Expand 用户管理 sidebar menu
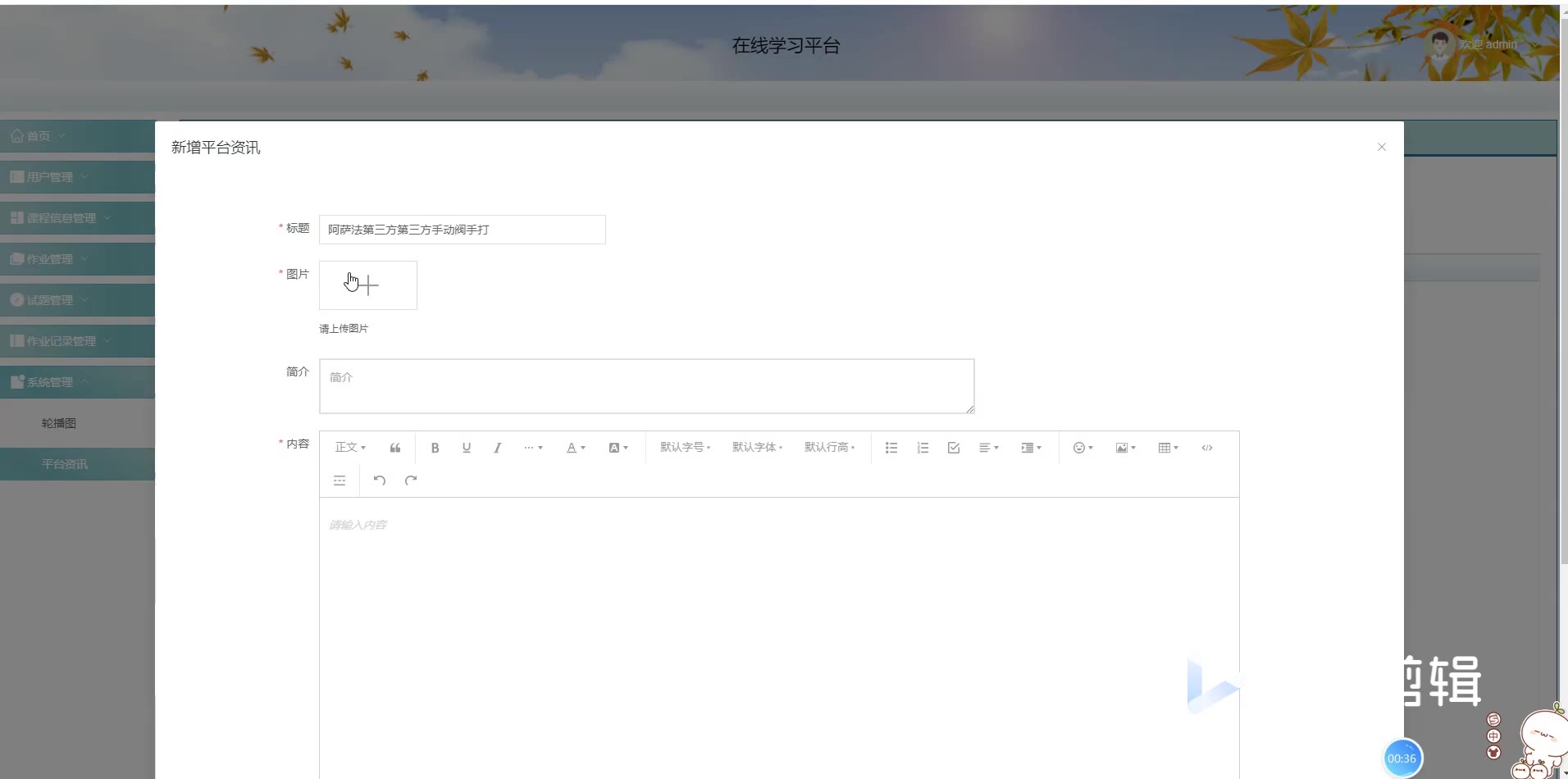 77,177
